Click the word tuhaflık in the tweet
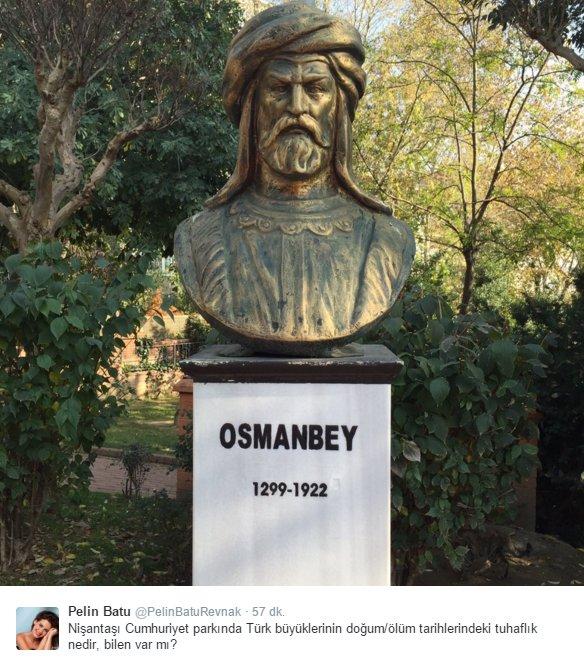 pyautogui.click(x=516, y=629)
